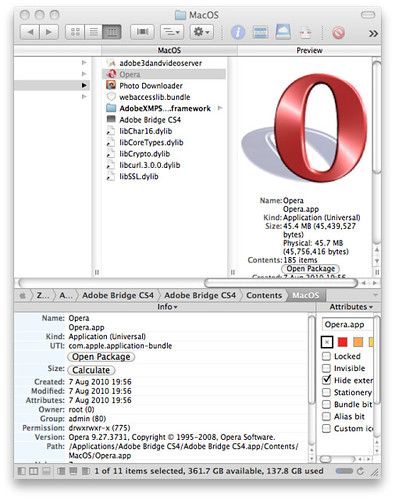Image resolution: width=395 pixels, height=500 pixels.
Task: Open the gear Action menu
Action: click(x=201, y=32)
